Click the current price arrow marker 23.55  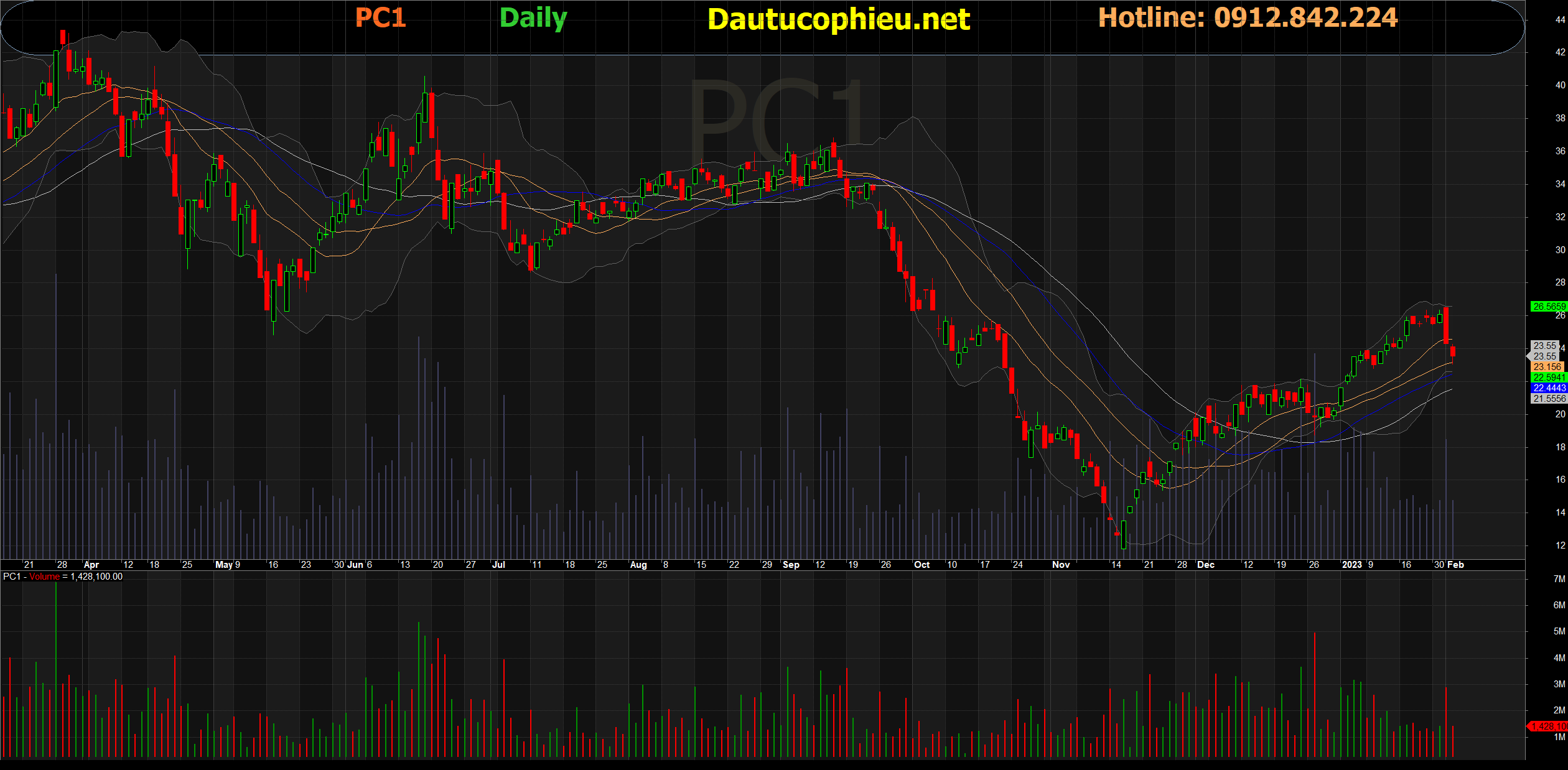(x=1544, y=356)
